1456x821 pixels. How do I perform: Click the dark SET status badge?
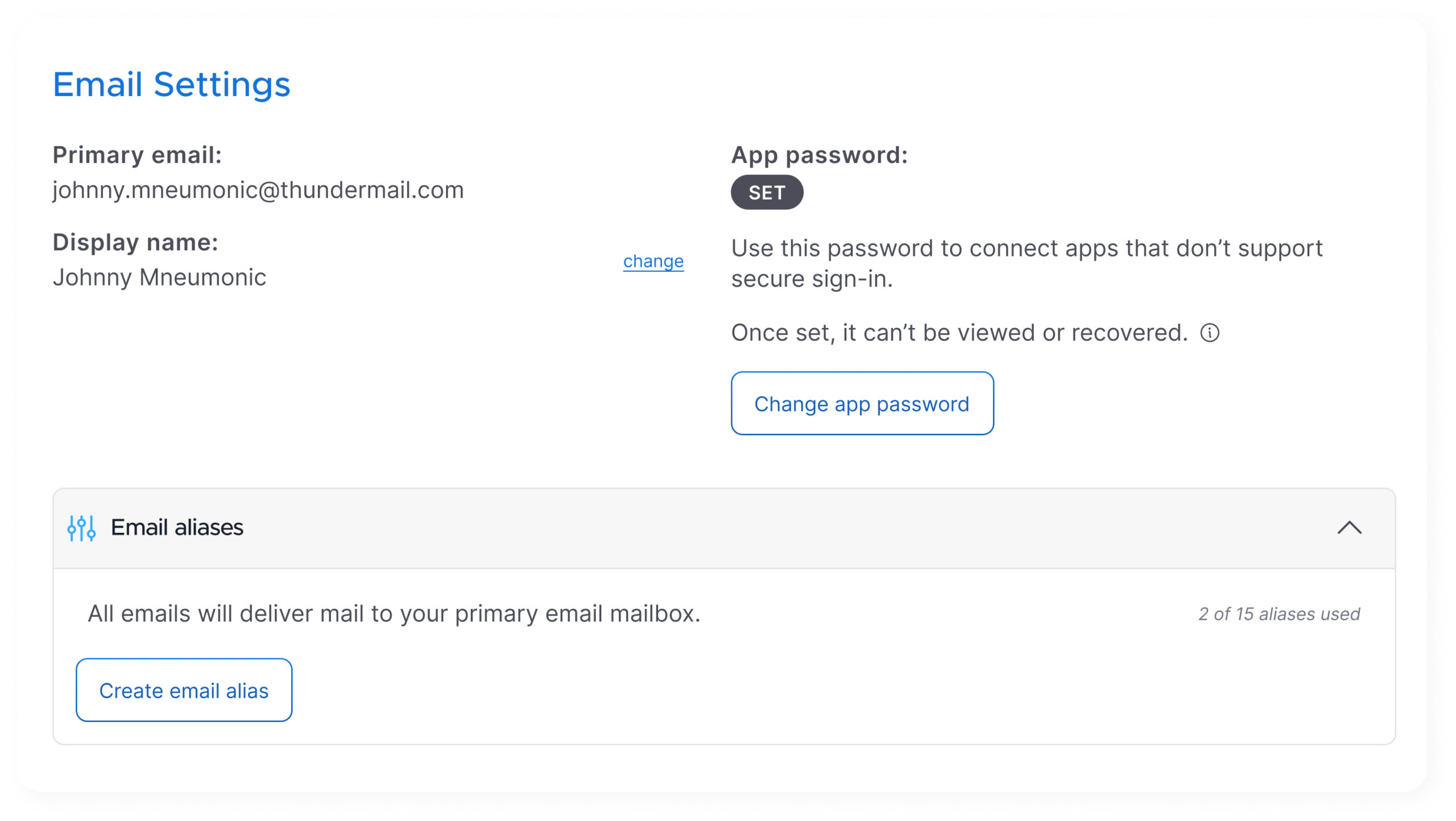click(x=767, y=193)
